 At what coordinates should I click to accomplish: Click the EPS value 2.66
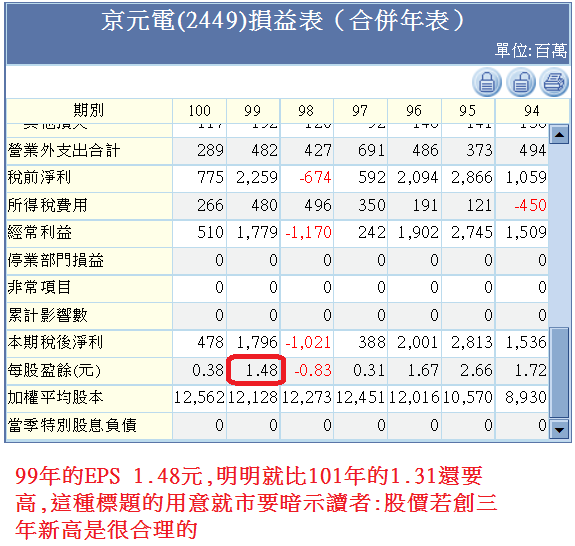(476, 370)
